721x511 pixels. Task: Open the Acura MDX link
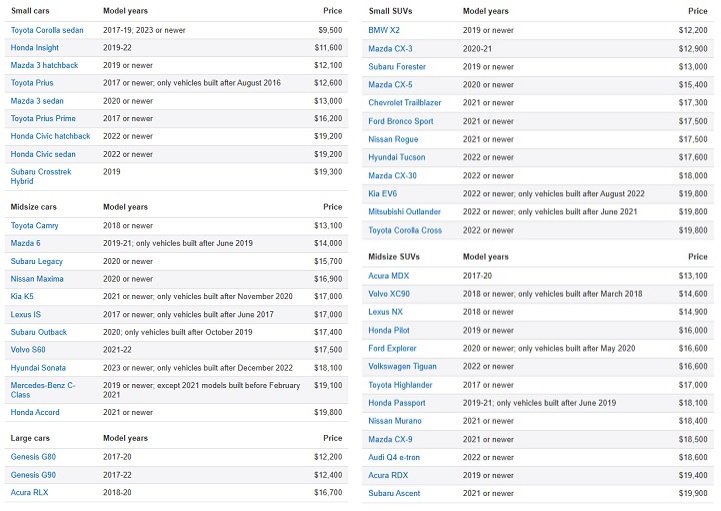[x=389, y=276]
